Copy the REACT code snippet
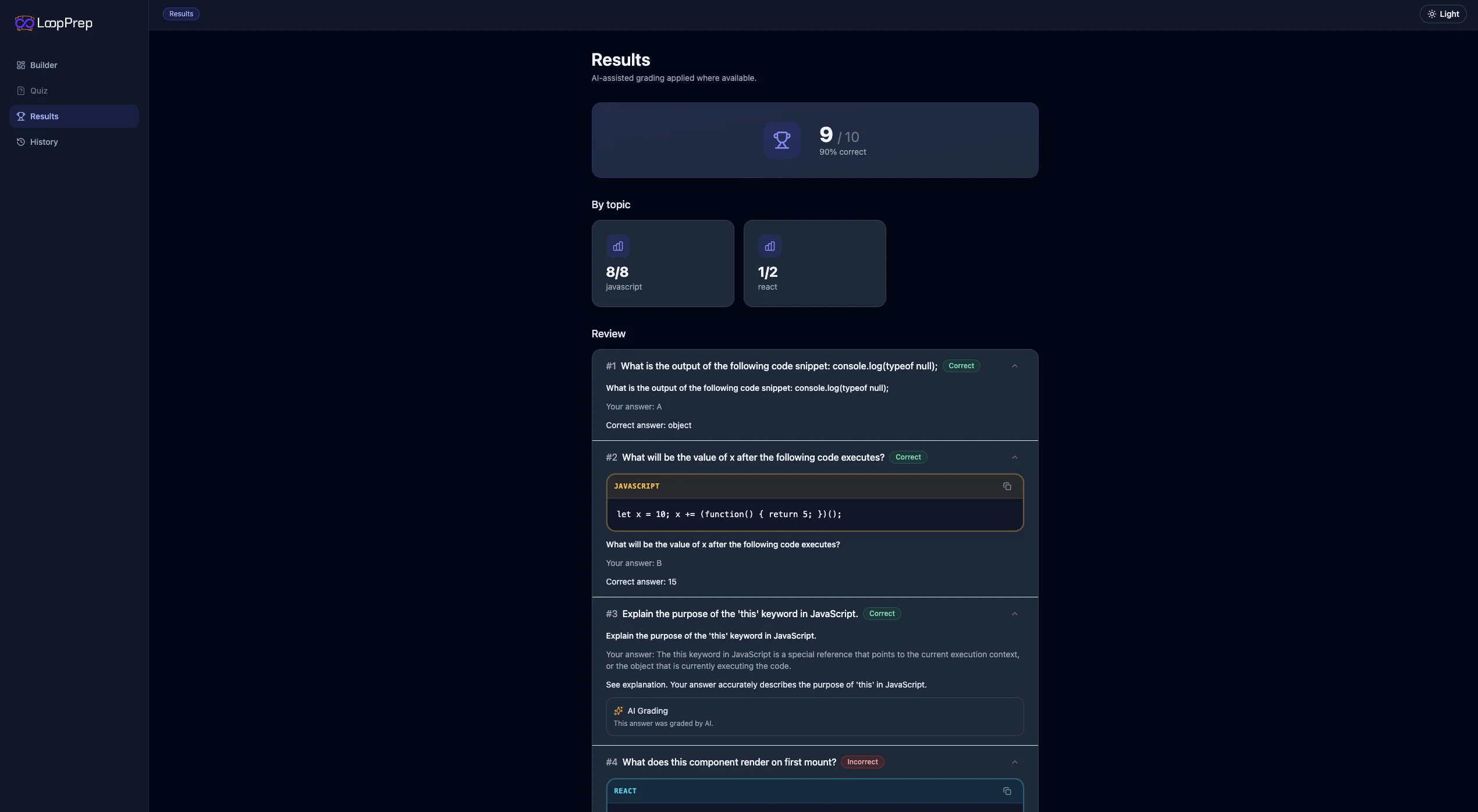The width and height of the screenshot is (1478, 812). click(1007, 791)
